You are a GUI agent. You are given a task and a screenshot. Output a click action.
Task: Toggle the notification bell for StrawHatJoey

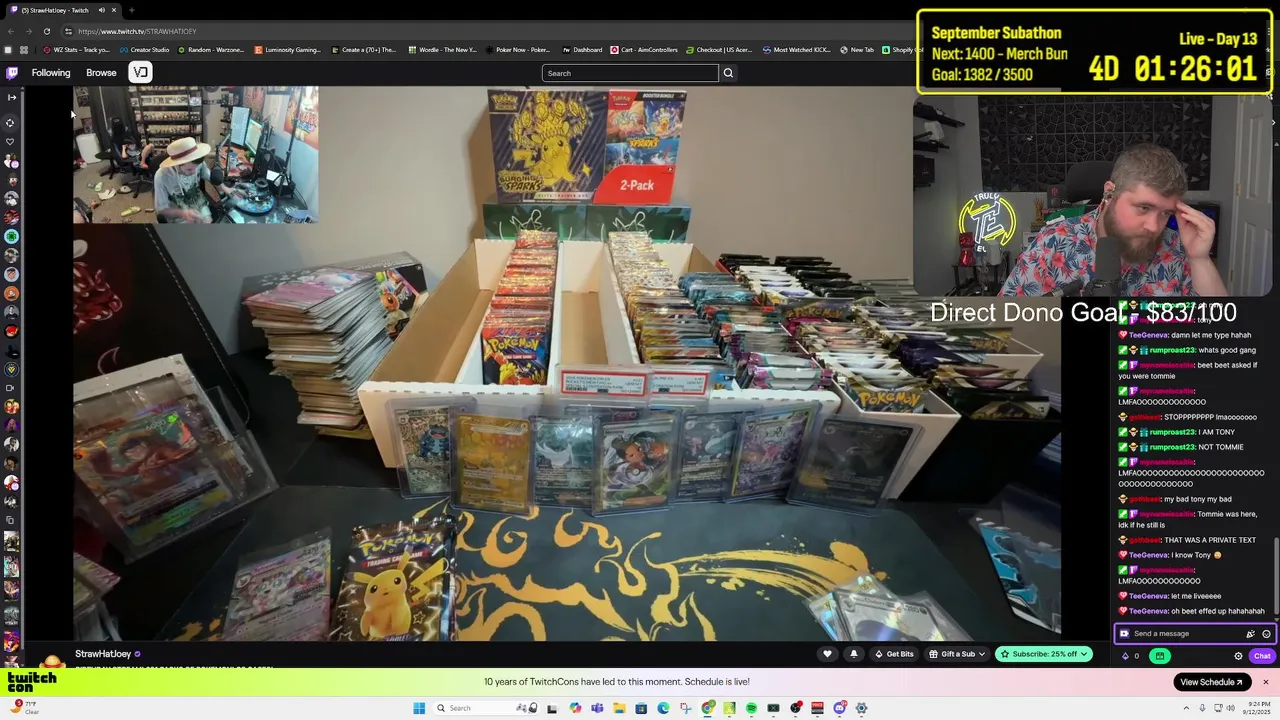pos(853,654)
